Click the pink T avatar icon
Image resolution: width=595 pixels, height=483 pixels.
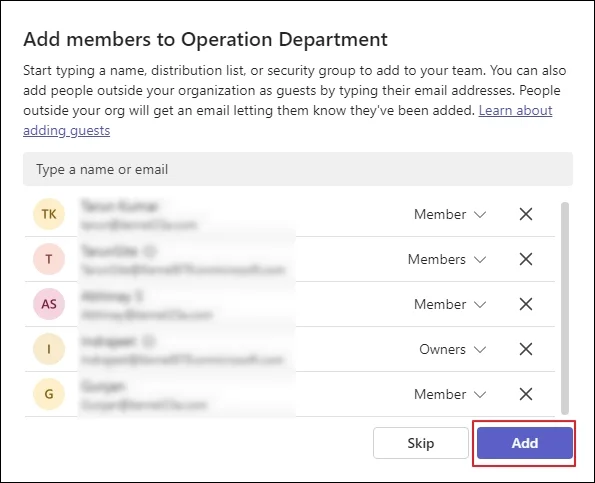[49, 259]
